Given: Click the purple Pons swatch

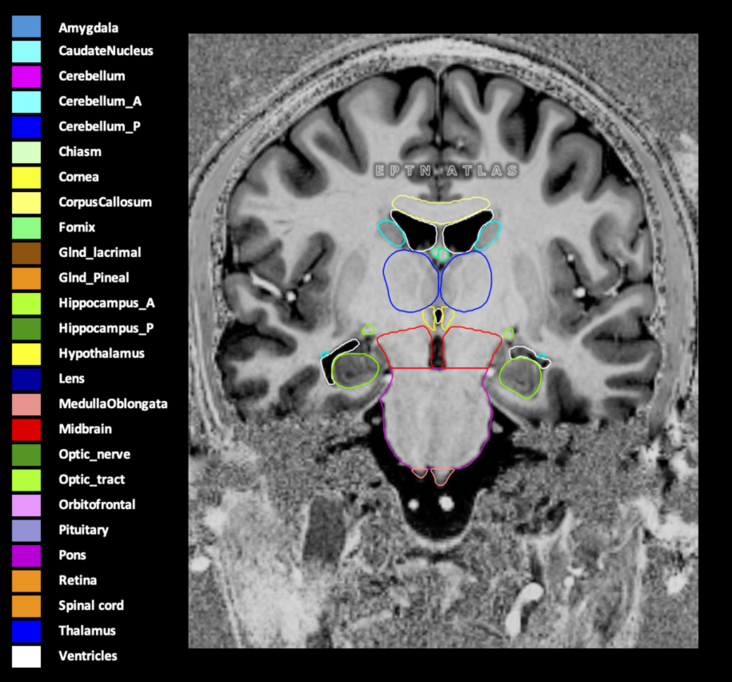Looking at the screenshot, I should (x=26, y=555).
